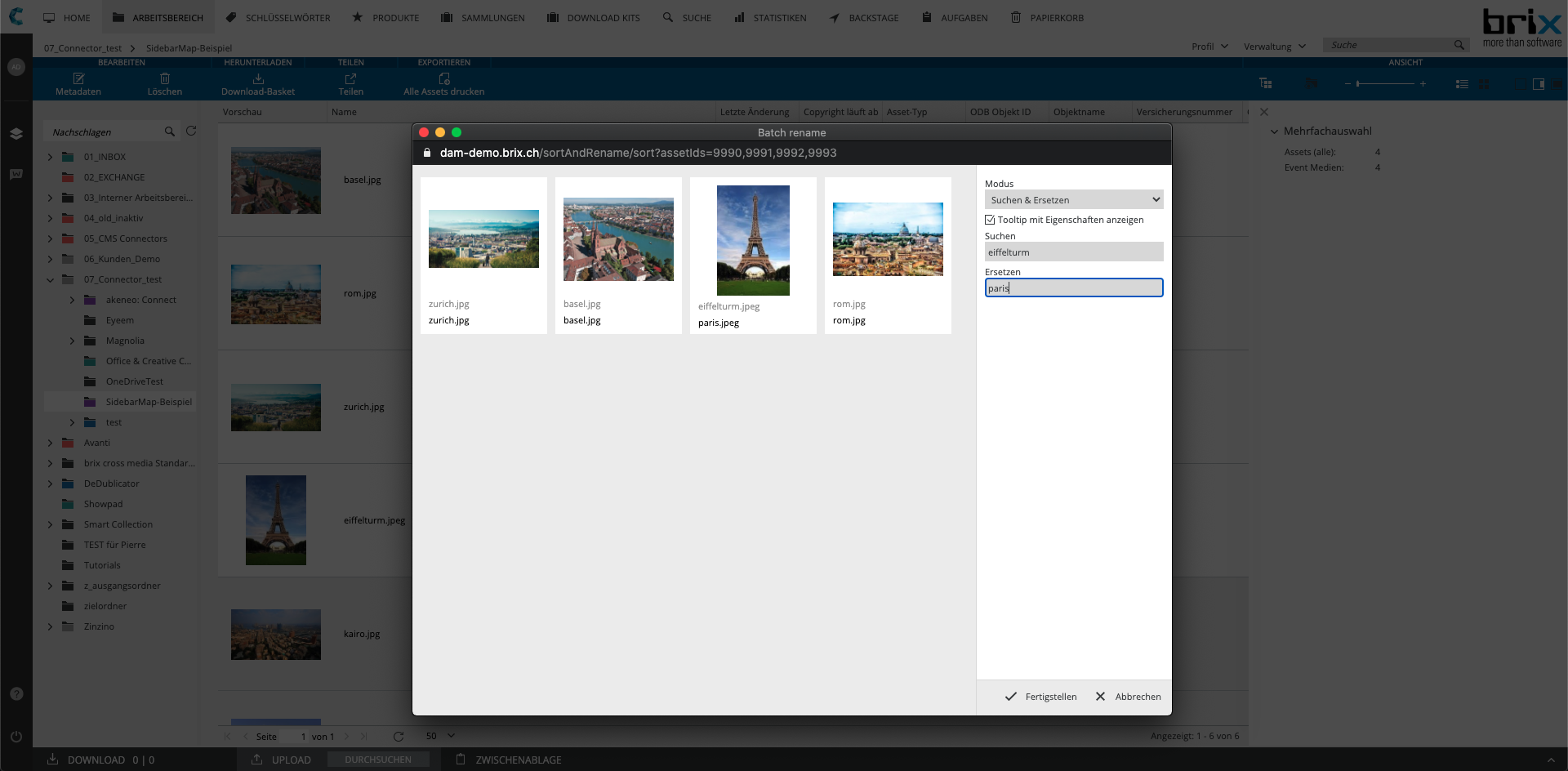Image resolution: width=1568 pixels, height=771 pixels.
Task: Expand Magnolia folder
Action: tap(72, 341)
